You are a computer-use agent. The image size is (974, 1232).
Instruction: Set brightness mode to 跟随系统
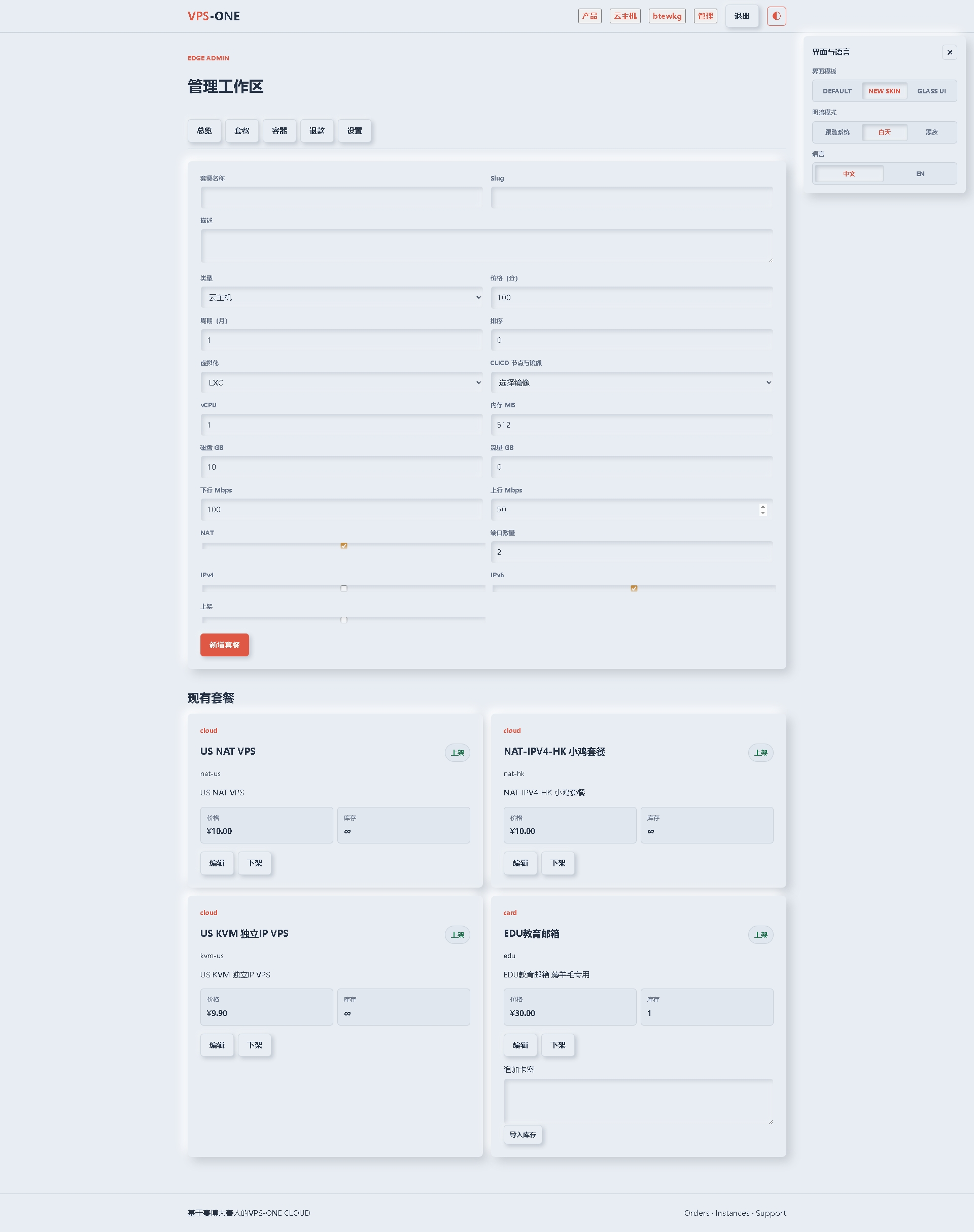point(837,132)
